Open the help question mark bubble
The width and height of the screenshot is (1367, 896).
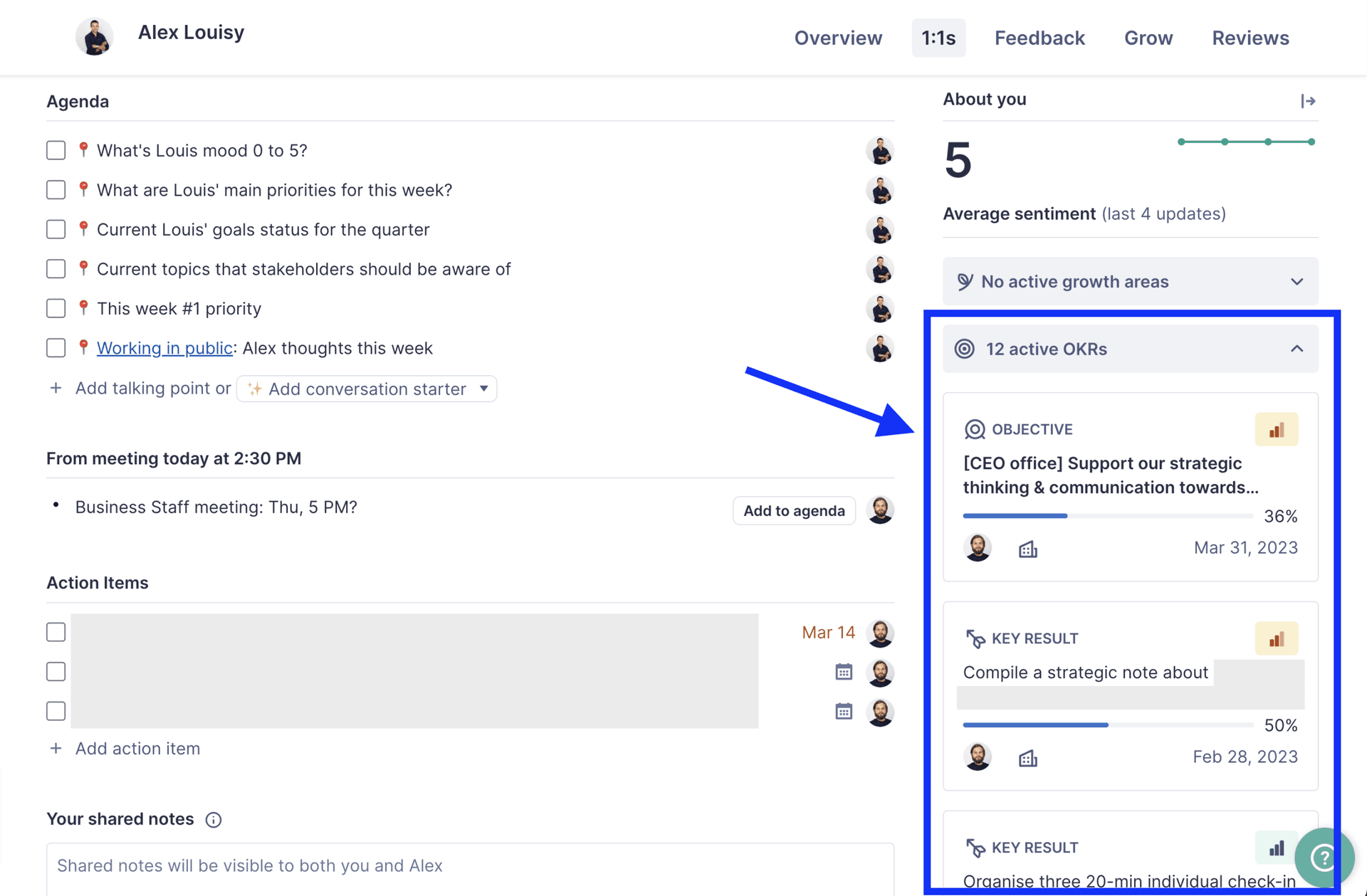(1324, 858)
